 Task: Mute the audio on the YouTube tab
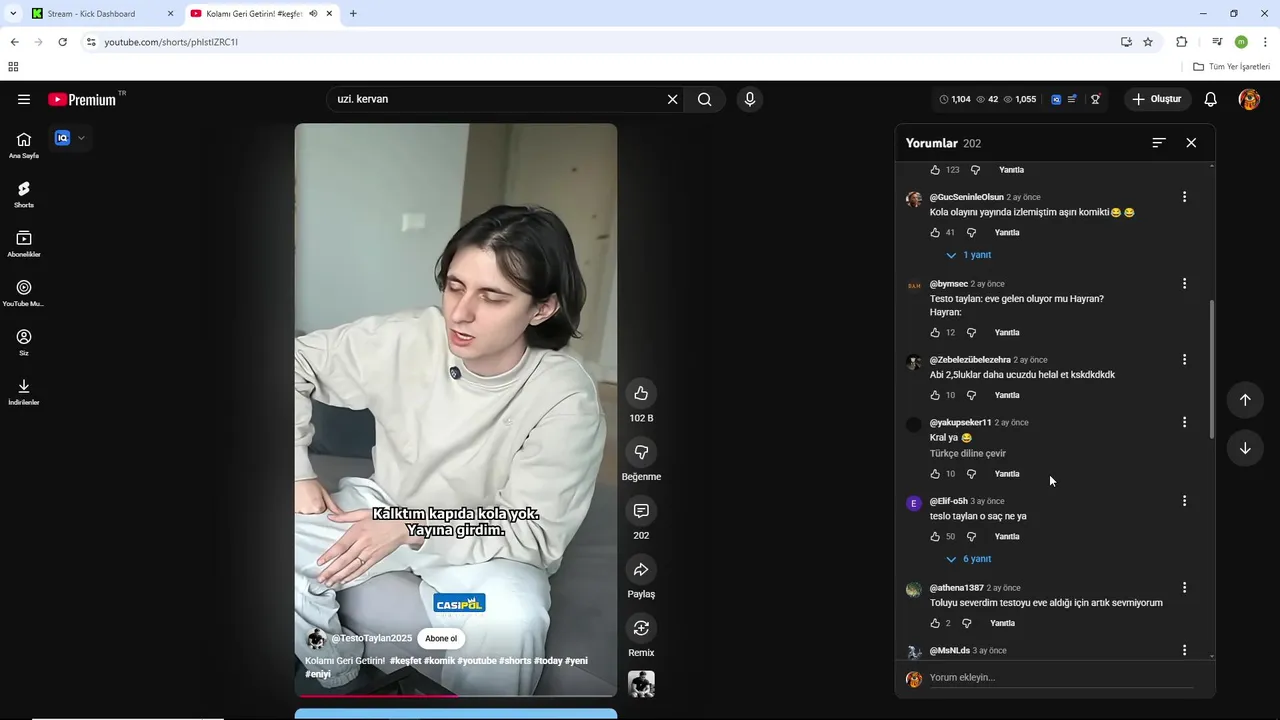tap(313, 14)
